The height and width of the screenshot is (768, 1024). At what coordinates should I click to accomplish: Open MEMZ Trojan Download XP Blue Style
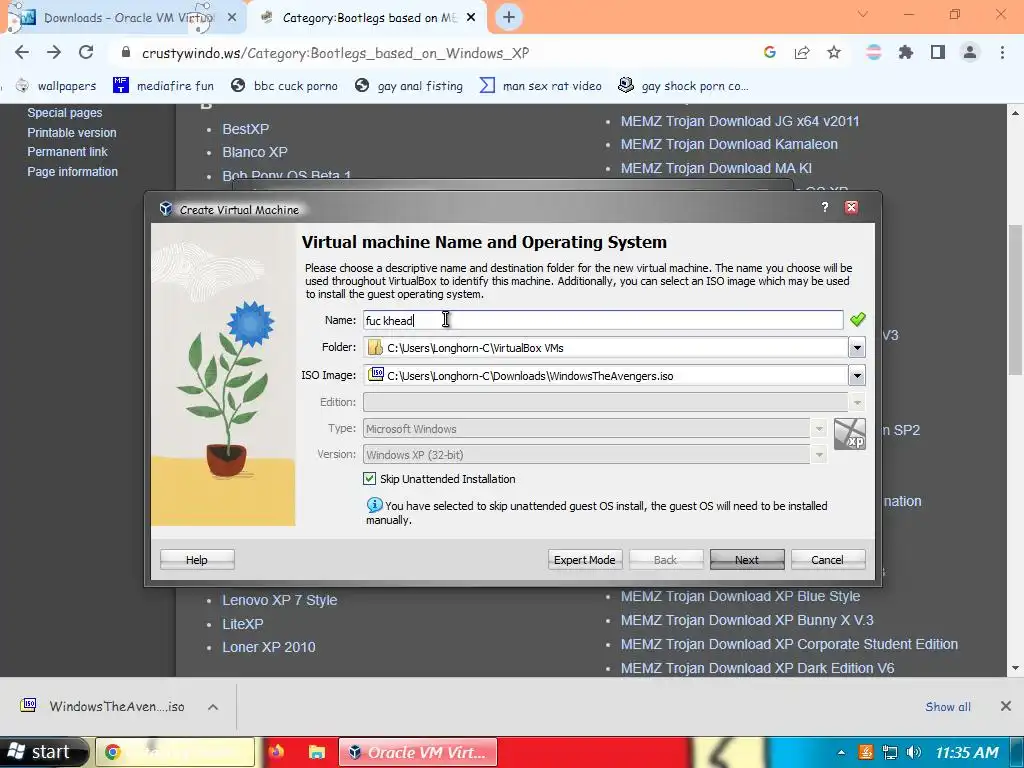coord(740,596)
